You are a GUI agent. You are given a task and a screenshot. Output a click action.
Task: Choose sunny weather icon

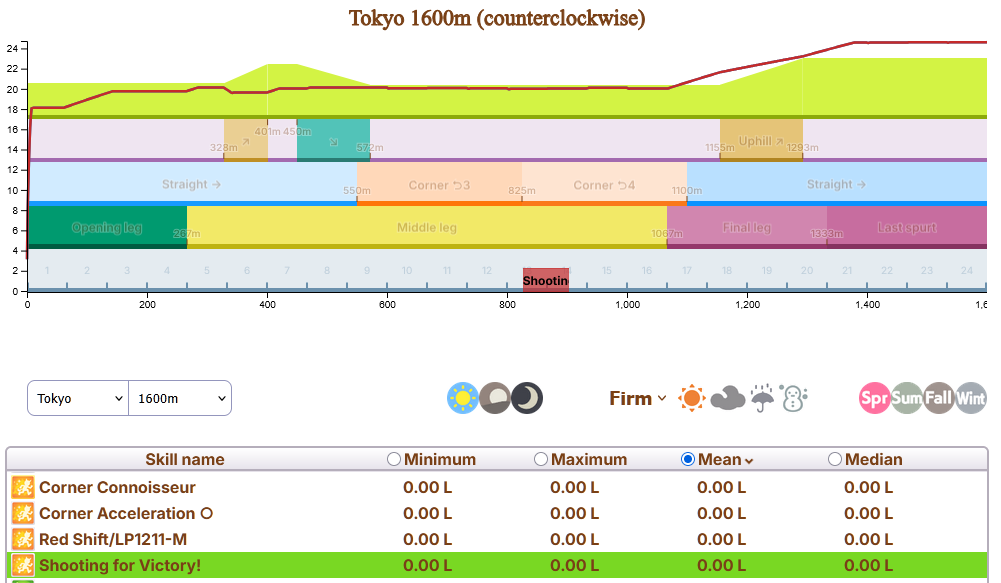point(691,398)
